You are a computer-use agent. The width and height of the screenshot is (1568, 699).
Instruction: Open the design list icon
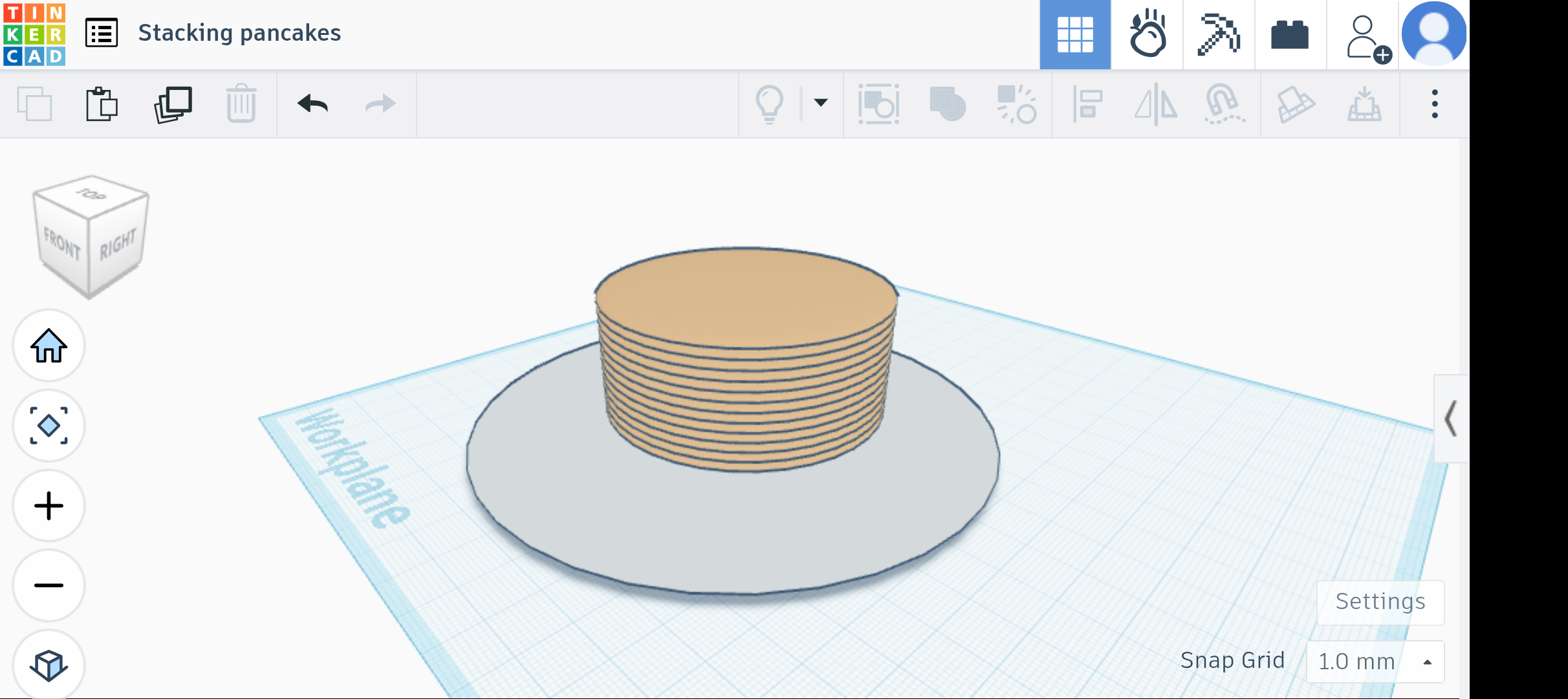click(x=102, y=34)
